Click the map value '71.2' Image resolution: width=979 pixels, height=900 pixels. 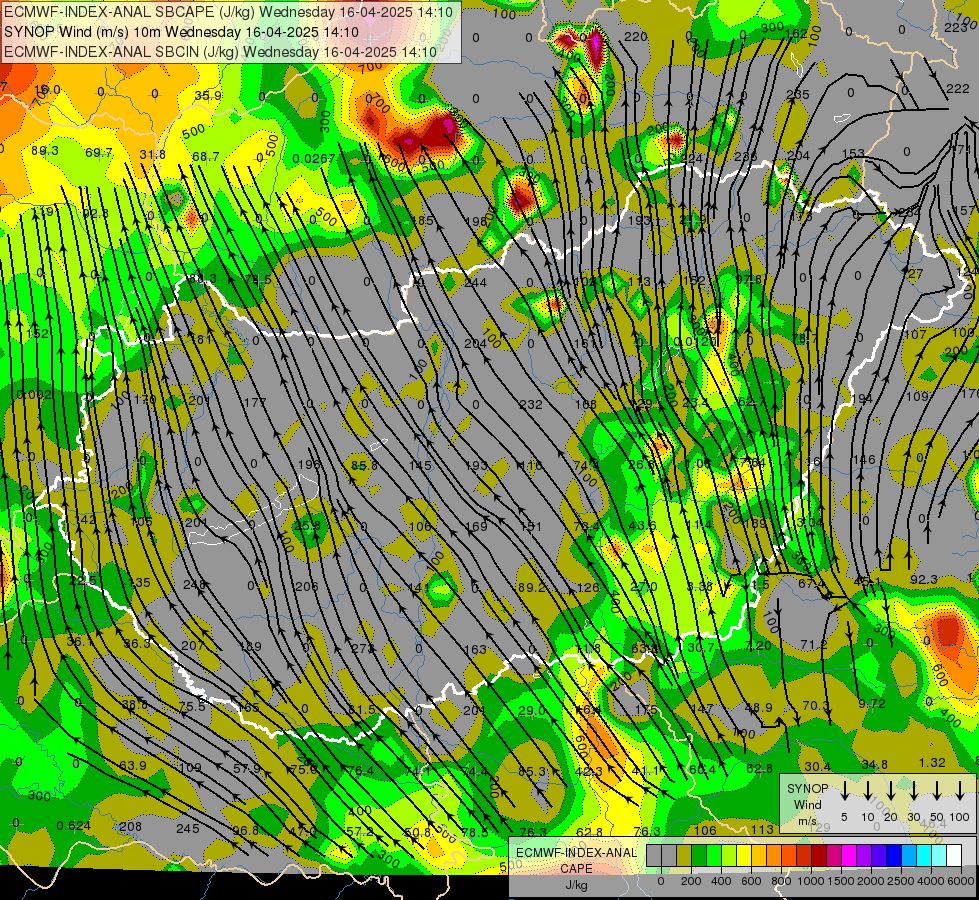pyautogui.click(x=814, y=645)
